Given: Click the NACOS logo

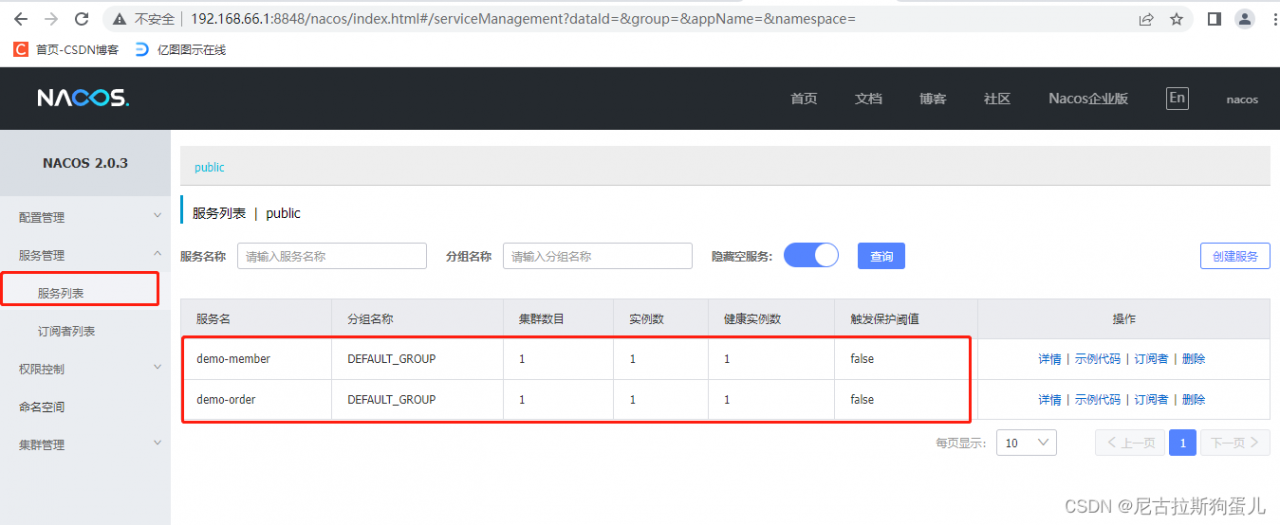Looking at the screenshot, I should tap(83, 98).
